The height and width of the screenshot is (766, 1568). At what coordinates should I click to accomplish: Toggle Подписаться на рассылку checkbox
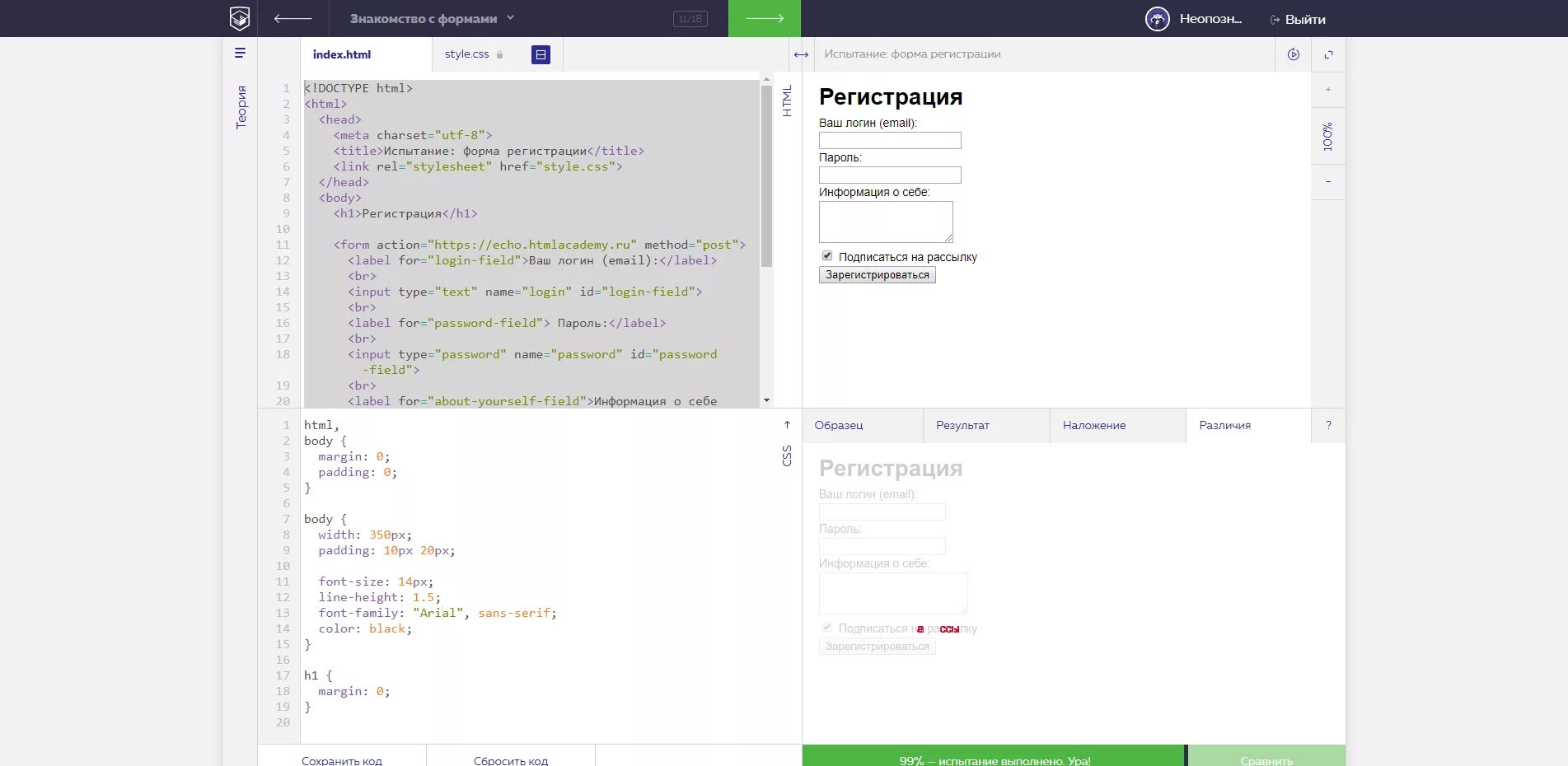[x=827, y=256]
